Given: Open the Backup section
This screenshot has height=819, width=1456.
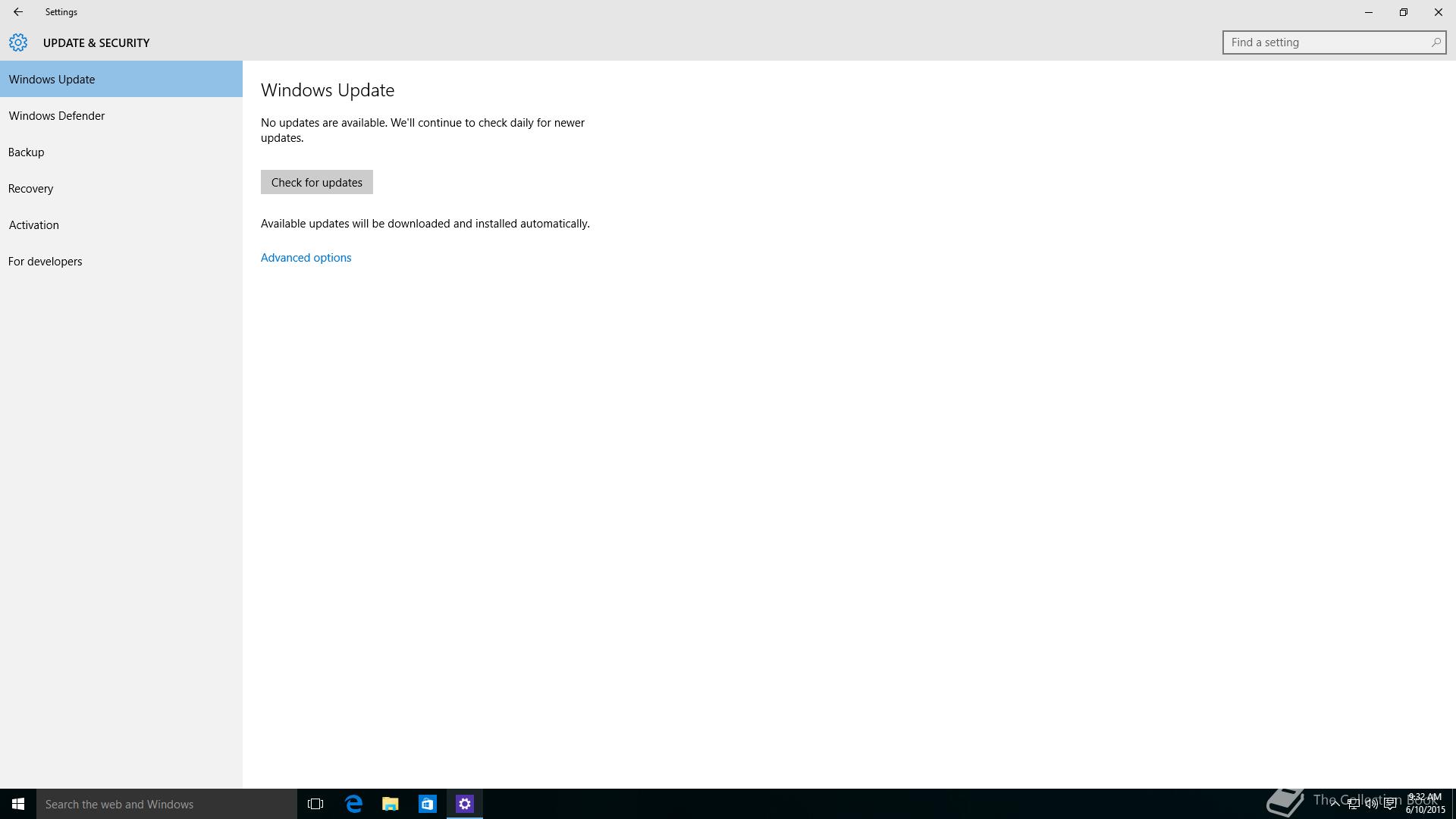Looking at the screenshot, I should (x=121, y=152).
